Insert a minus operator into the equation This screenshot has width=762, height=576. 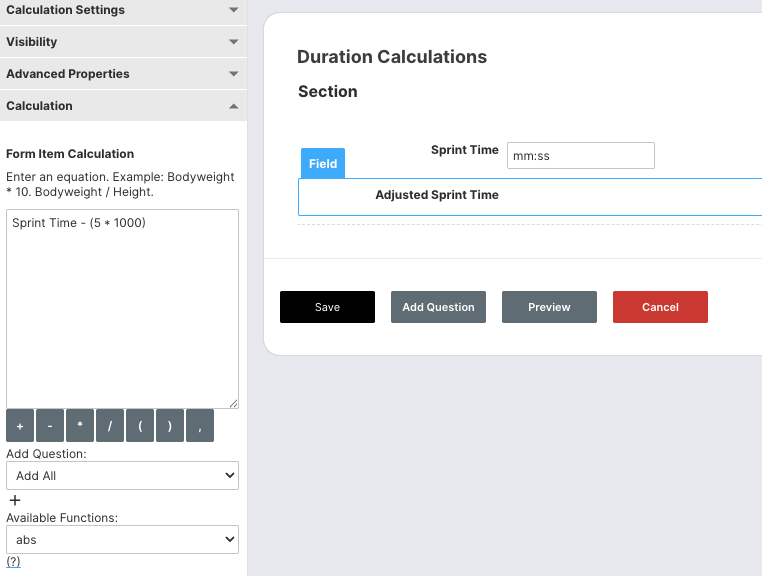click(x=50, y=426)
